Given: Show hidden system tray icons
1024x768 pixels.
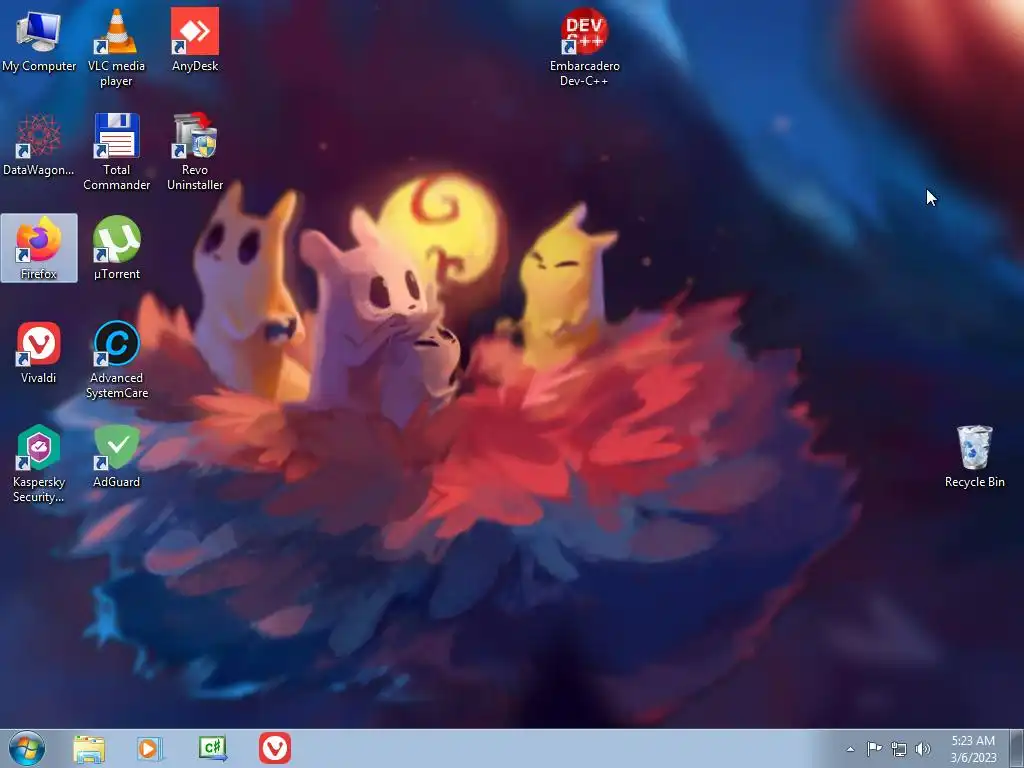Looking at the screenshot, I should (850, 749).
